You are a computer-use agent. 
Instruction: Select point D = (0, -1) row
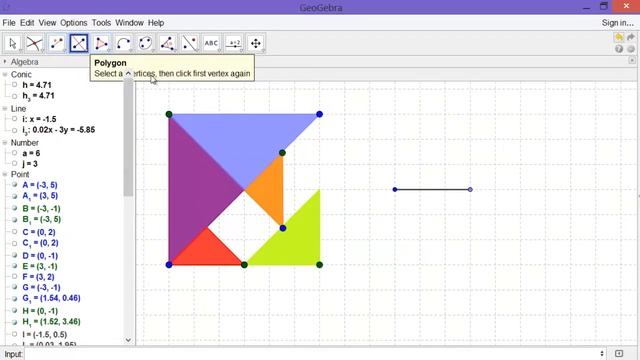[40, 256]
